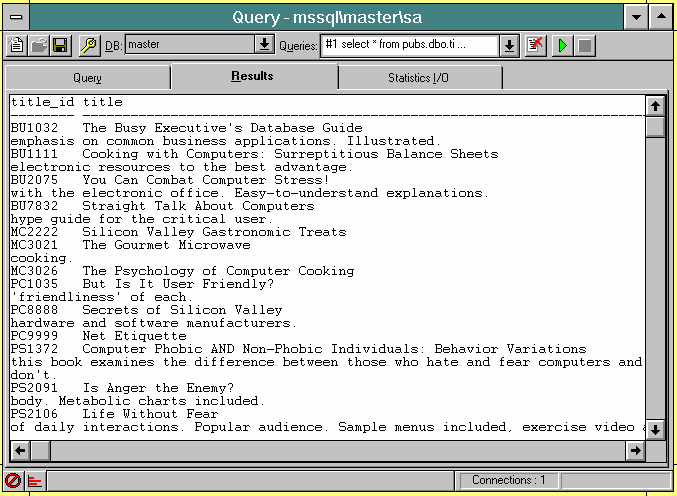Switch to the Query tab
677x496 pixels.
click(88, 78)
